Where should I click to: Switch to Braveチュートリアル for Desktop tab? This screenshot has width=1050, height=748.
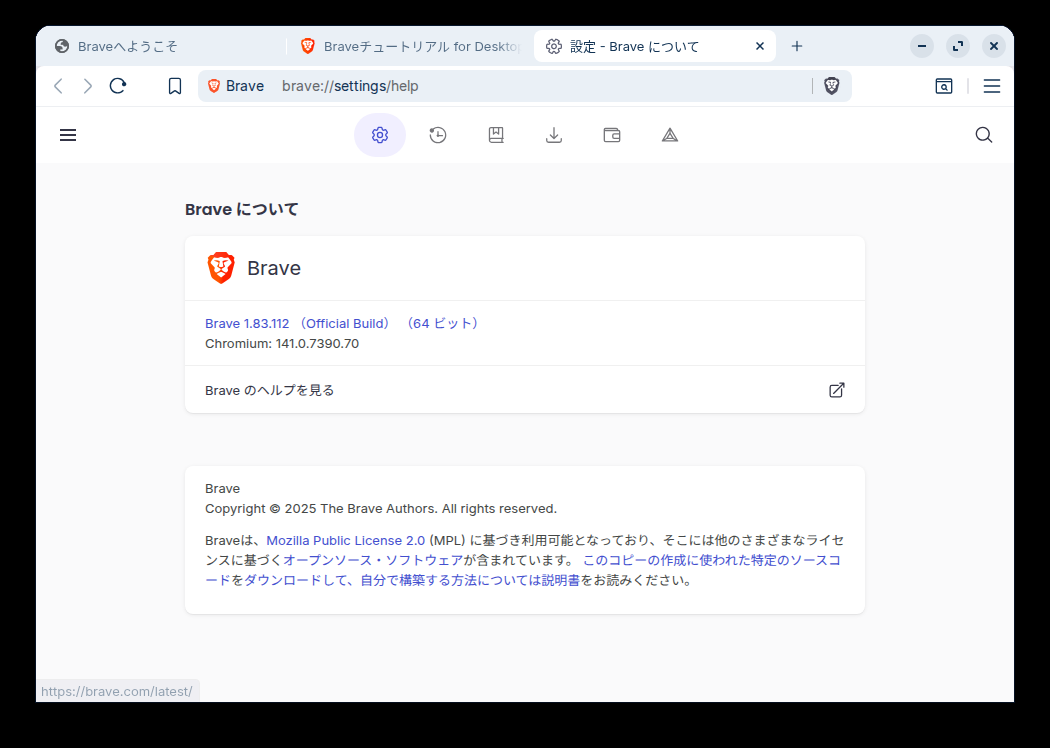point(410,46)
